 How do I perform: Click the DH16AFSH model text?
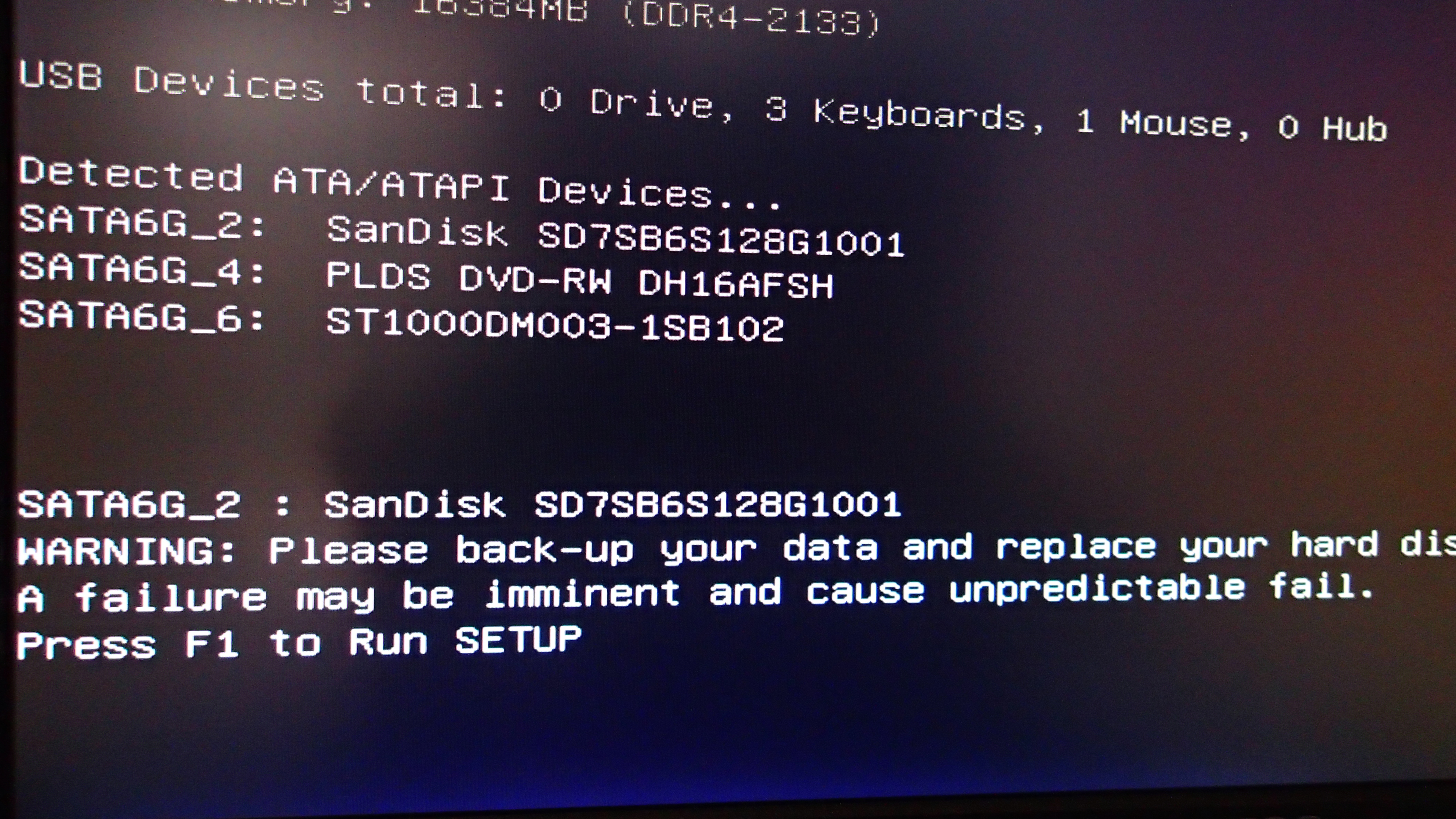[736, 284]
